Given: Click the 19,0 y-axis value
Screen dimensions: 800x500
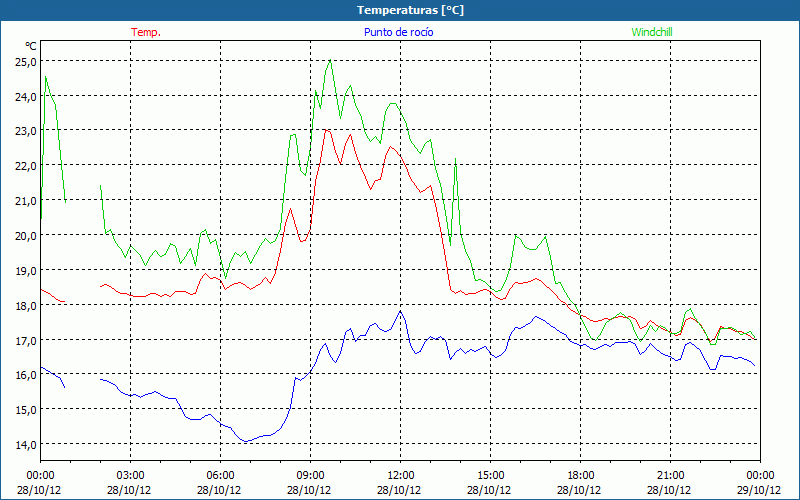Looking at the screenshot, I should click(x=27, y=270).
